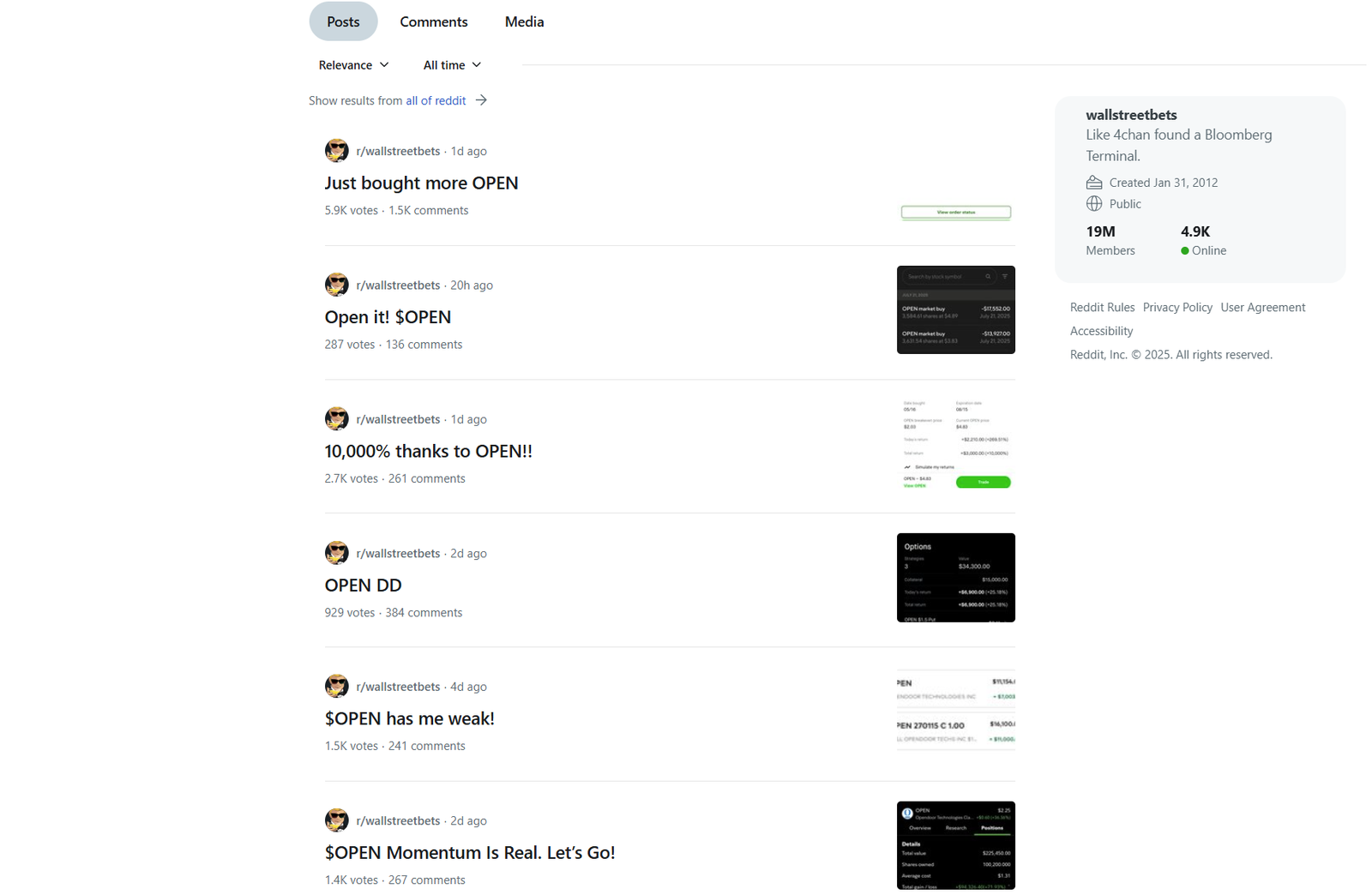Open the Privacy Policy link

click(1177, 307)
